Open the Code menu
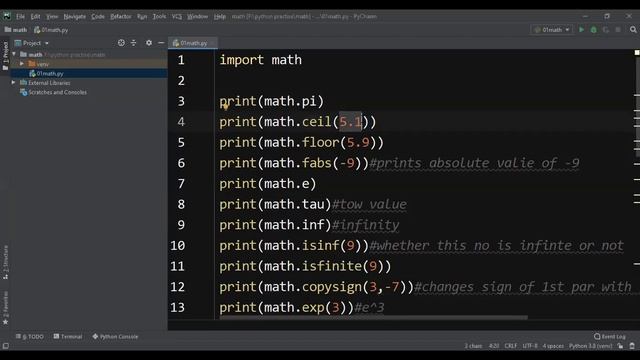This screenshot has width=640, height=360. pos(98,16)
